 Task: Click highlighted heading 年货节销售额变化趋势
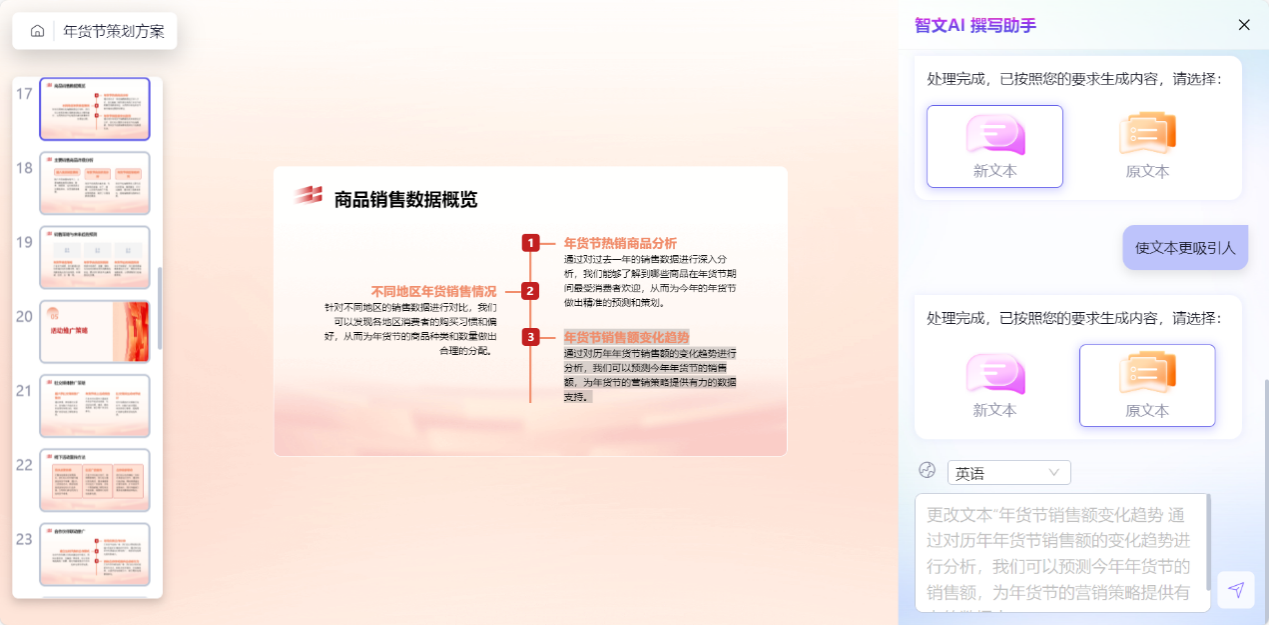click(626, 337)
